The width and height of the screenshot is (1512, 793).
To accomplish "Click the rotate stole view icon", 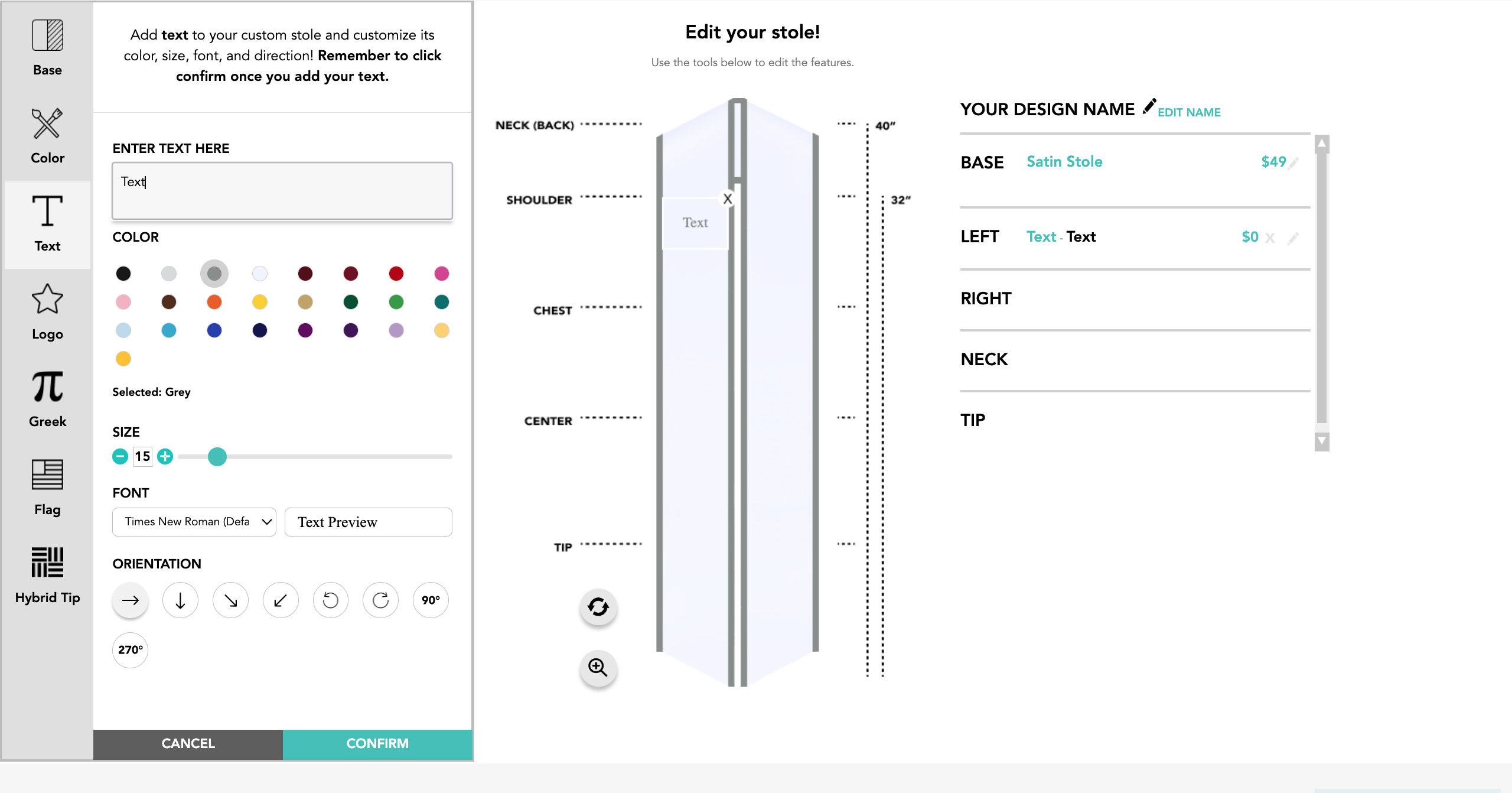I will pyautogui.click(x=598, y=607).
